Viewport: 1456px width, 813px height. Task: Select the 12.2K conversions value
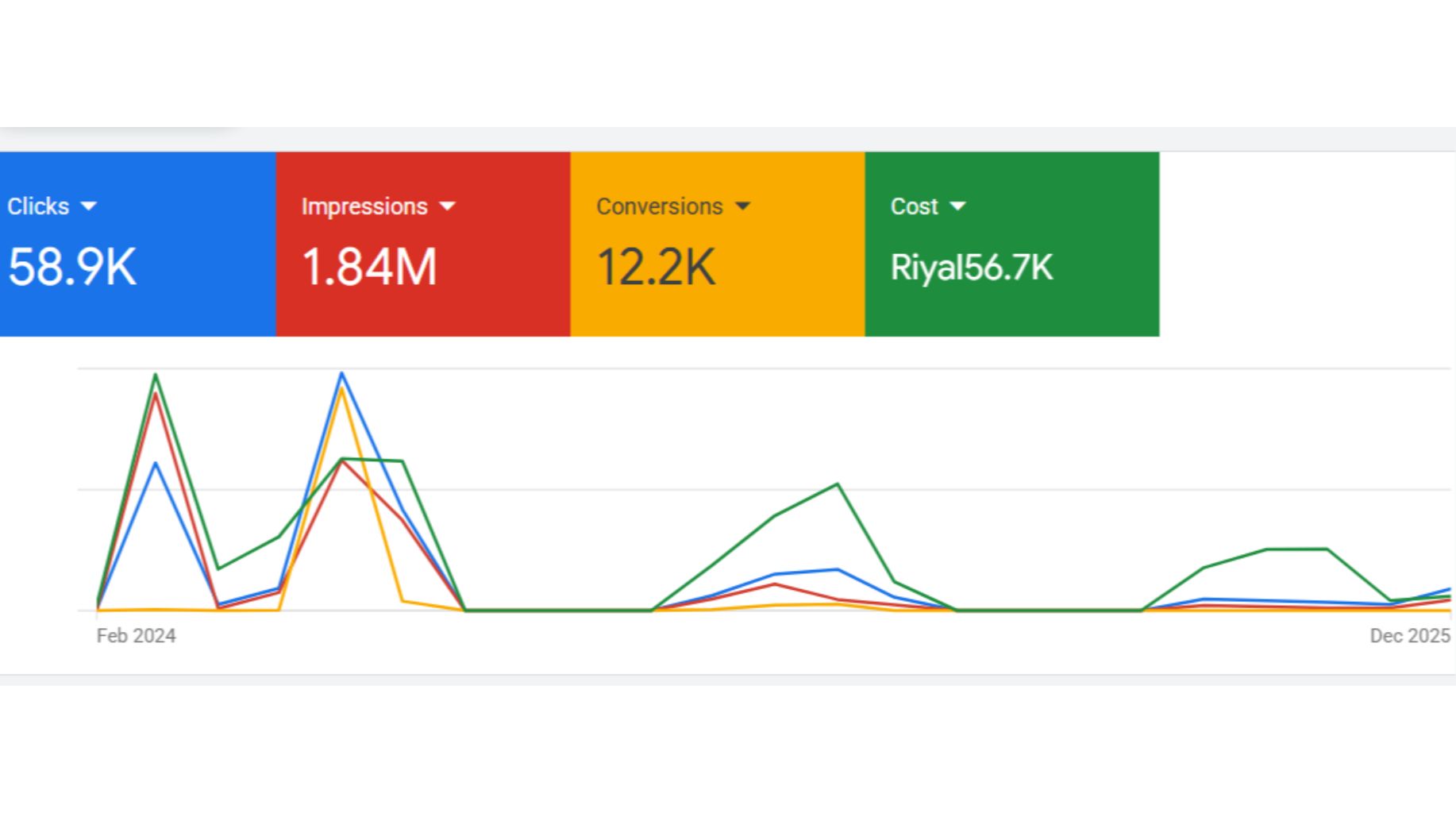pos(656,267)
